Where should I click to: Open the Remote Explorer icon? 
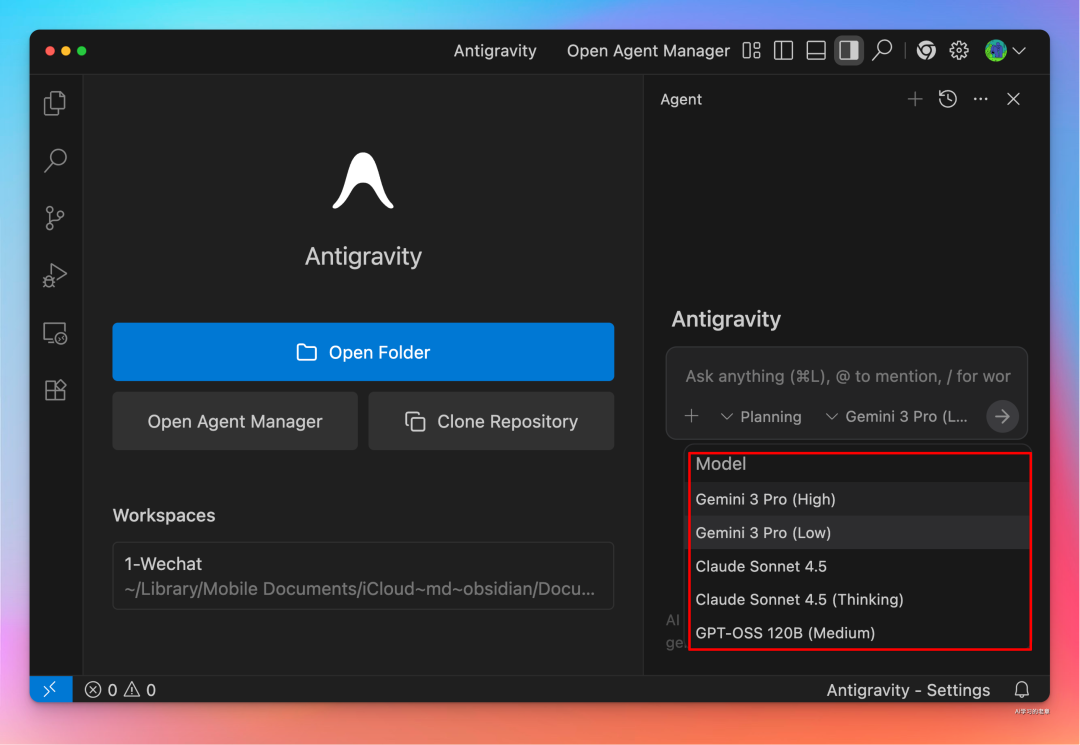pyautogui.click(x=55, y=333)
